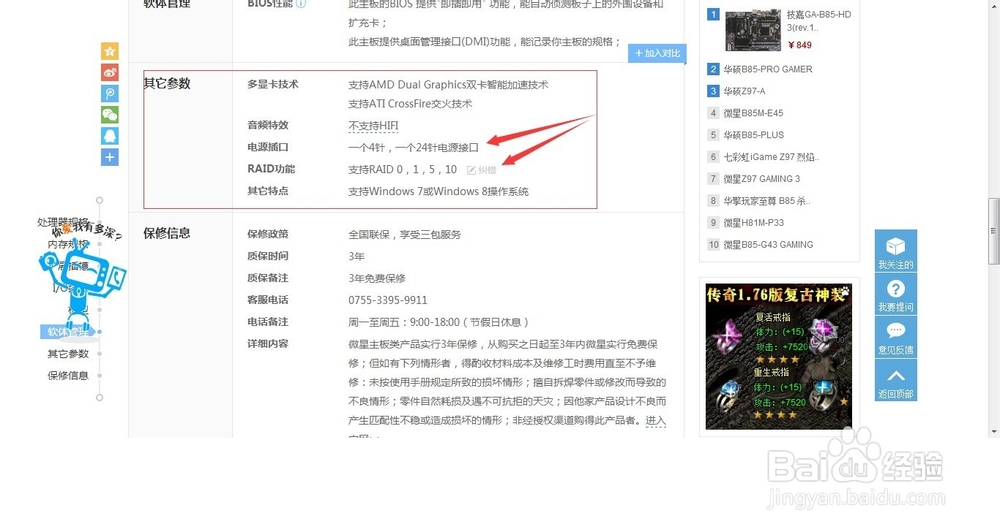This screenshot has width=1000, height=532.
Task: Open 华硕B85-PRO GAMER ranking link
Action: [768, 69]
